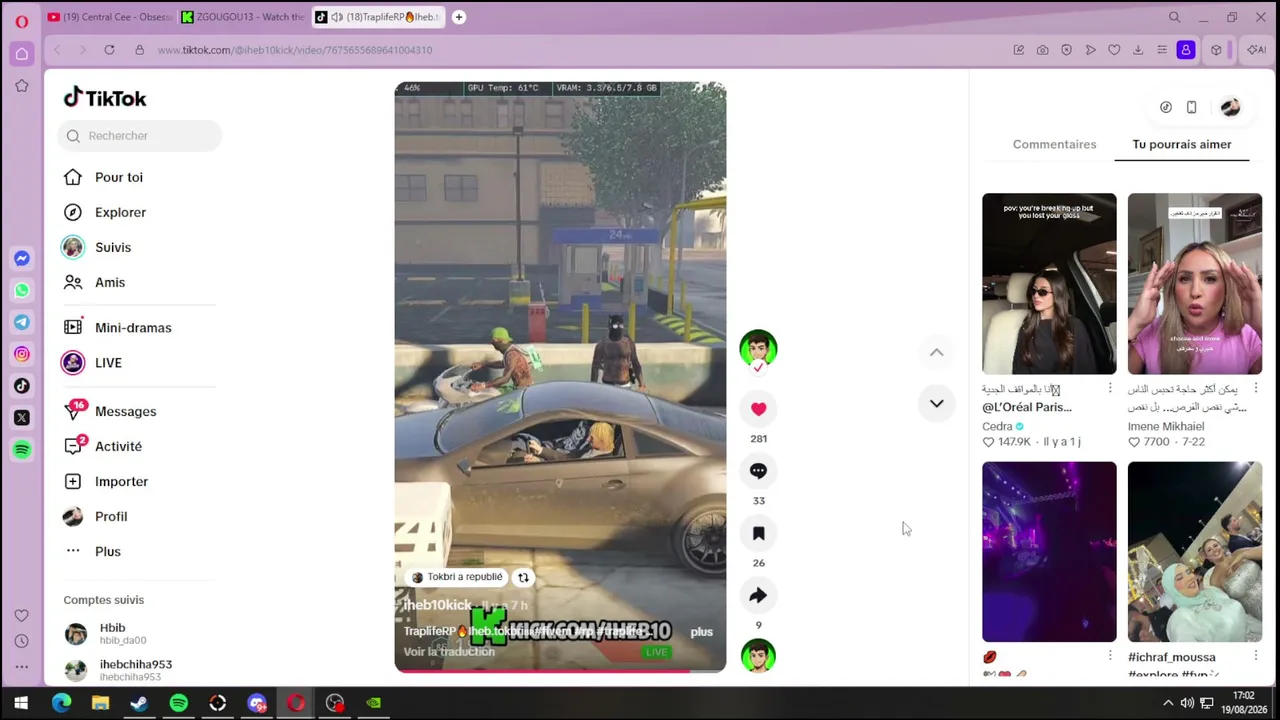
Task: Open TikTok in the Opera sidebar
Action: 21,386
